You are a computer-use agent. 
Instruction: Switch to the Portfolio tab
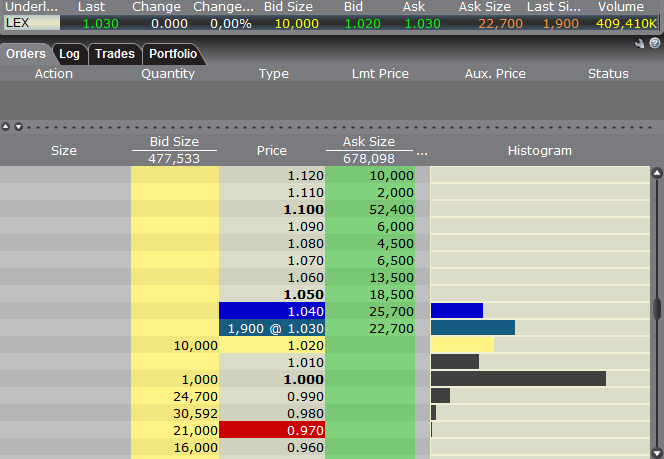coord(173,54)
